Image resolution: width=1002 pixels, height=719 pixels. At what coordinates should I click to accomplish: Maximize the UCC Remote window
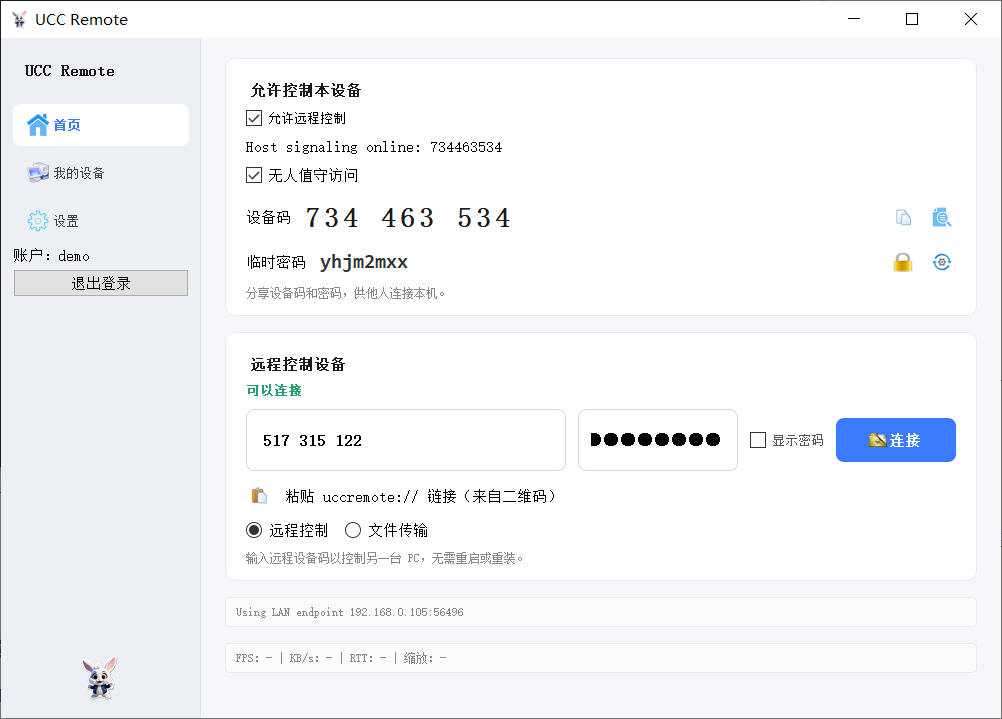coord(912,19)
